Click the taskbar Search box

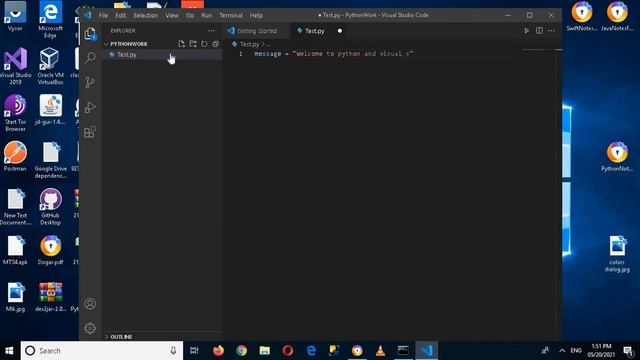[102, 351]
